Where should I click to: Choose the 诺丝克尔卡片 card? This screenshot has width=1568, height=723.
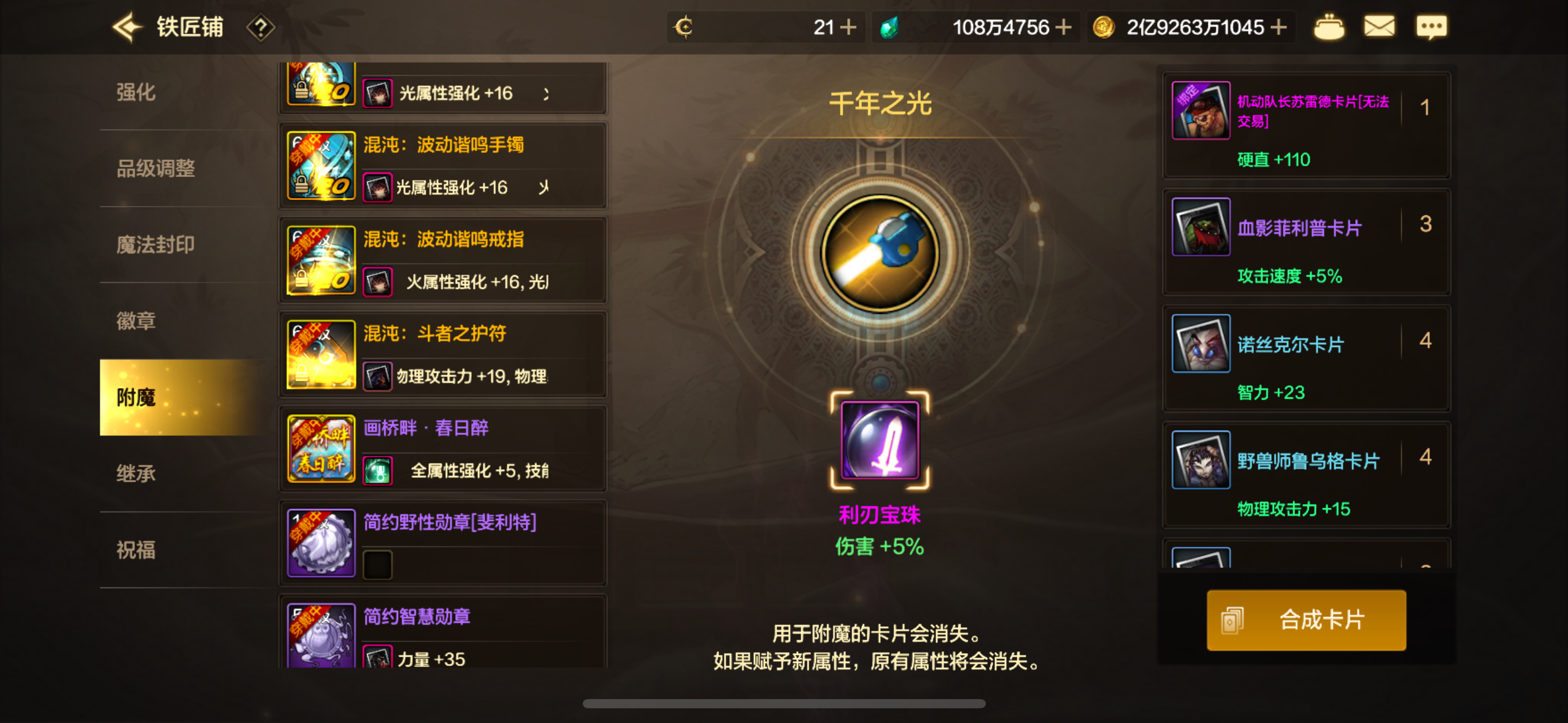[x=1306, y=359]
